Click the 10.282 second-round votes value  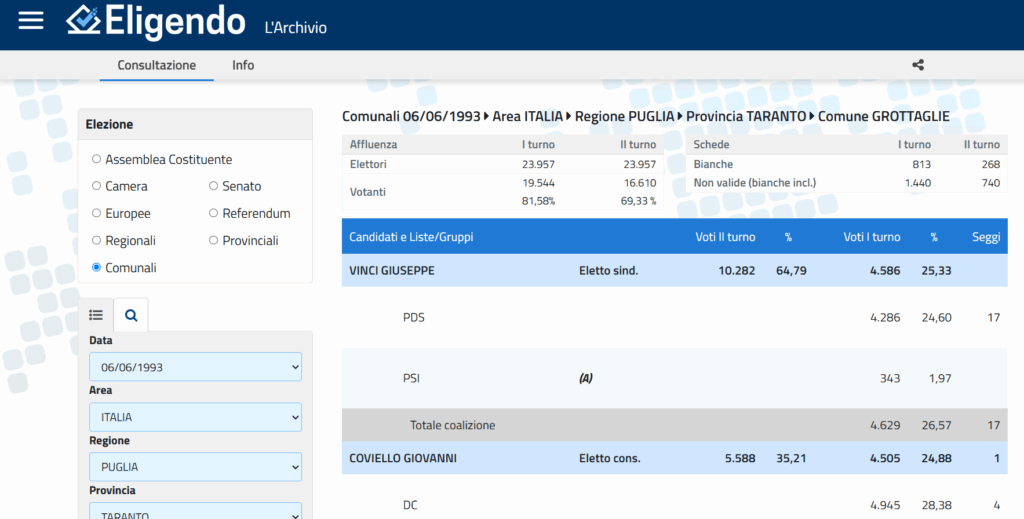(x=737, y=270)
